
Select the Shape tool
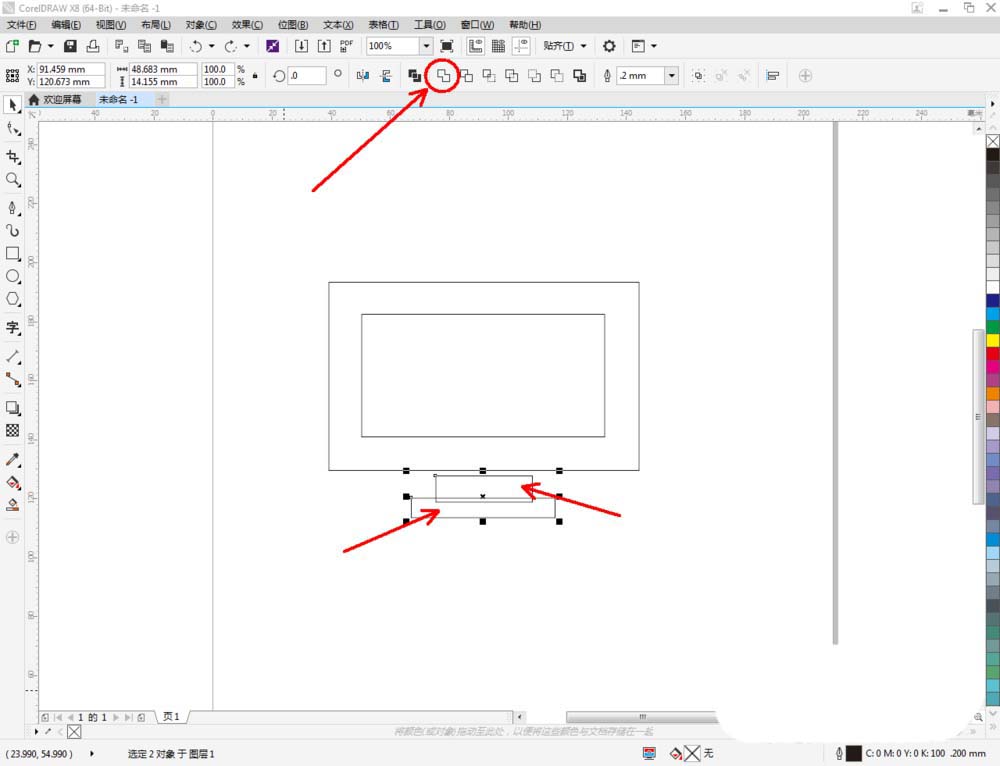tap(13, 129)
